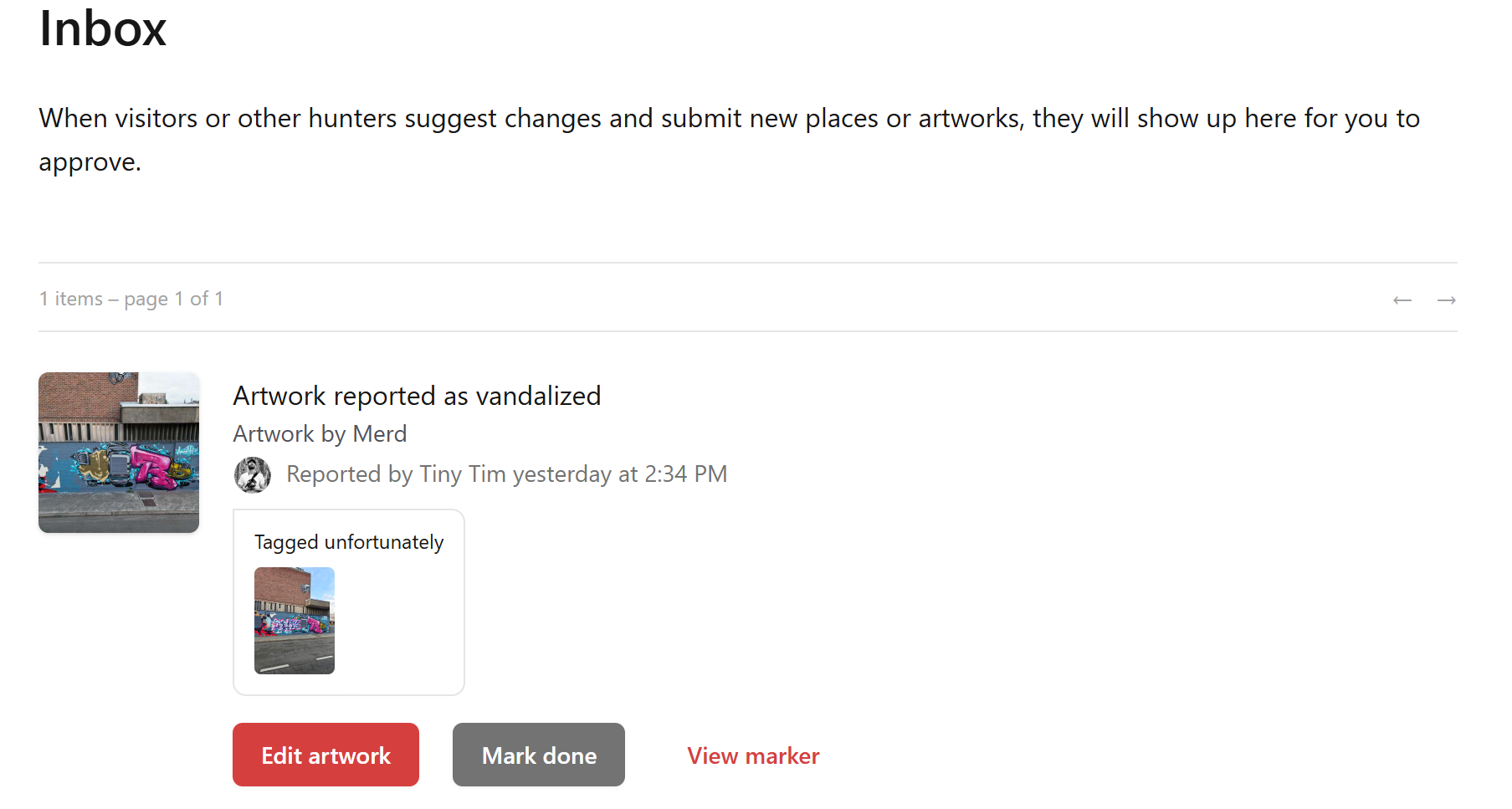This screenshot has width=1512, height=809.
Task: Click the reporter name Tiny Tim
Action: coord(463,474)
